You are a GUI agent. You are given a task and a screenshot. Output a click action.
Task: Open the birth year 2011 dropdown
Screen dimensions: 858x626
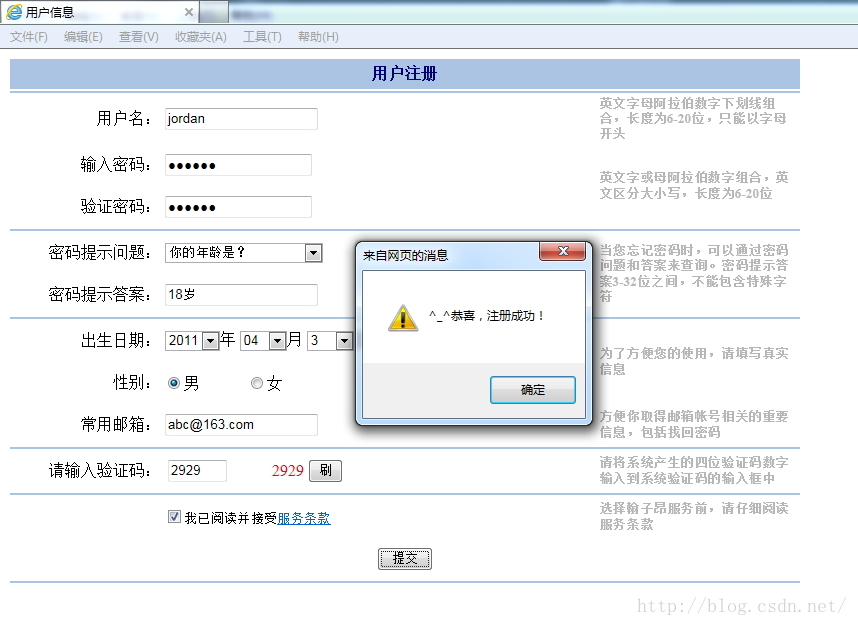tap(210, 341)
